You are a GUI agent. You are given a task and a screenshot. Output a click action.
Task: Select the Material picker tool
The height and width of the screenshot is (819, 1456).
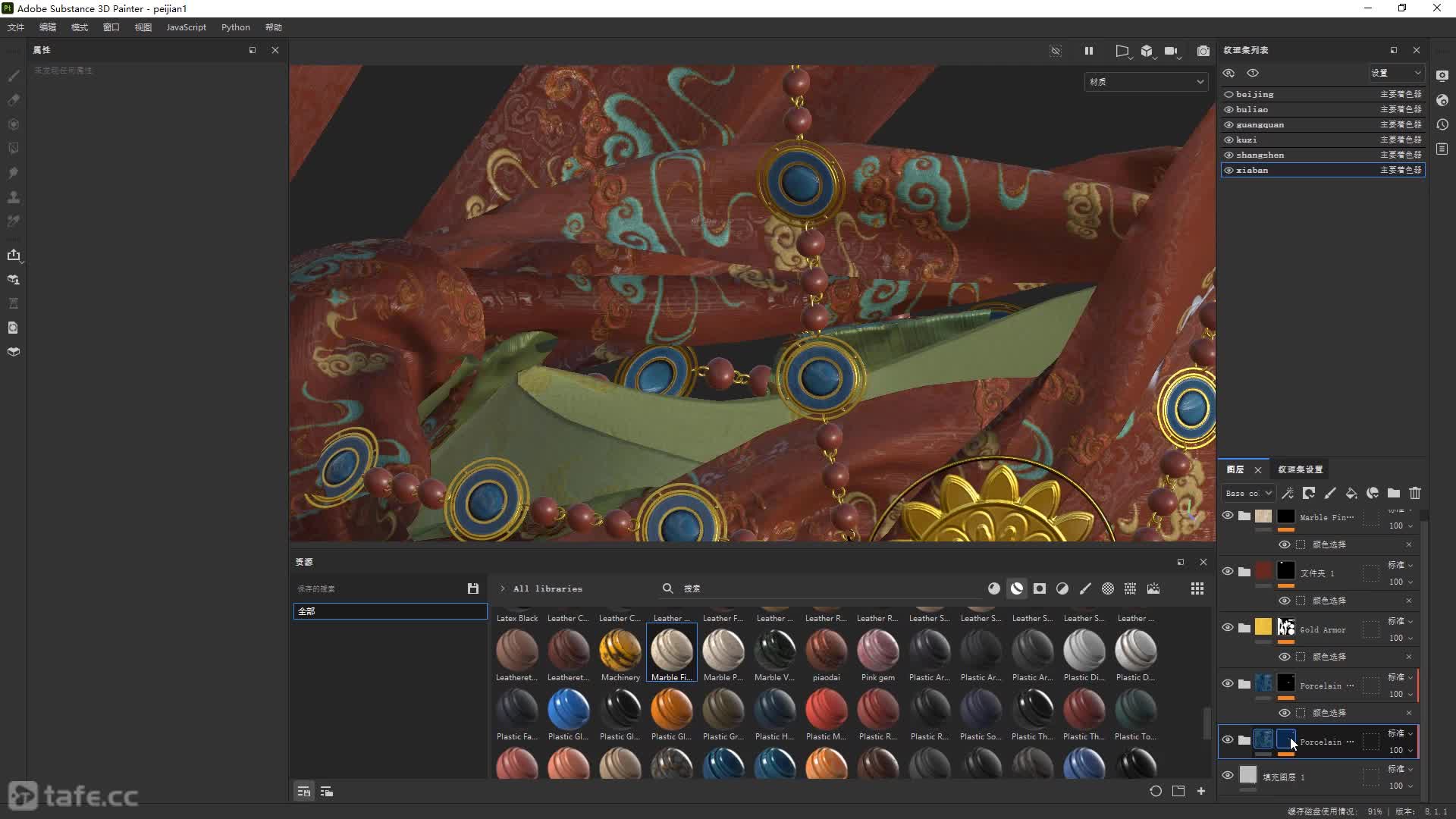point(14,221)
